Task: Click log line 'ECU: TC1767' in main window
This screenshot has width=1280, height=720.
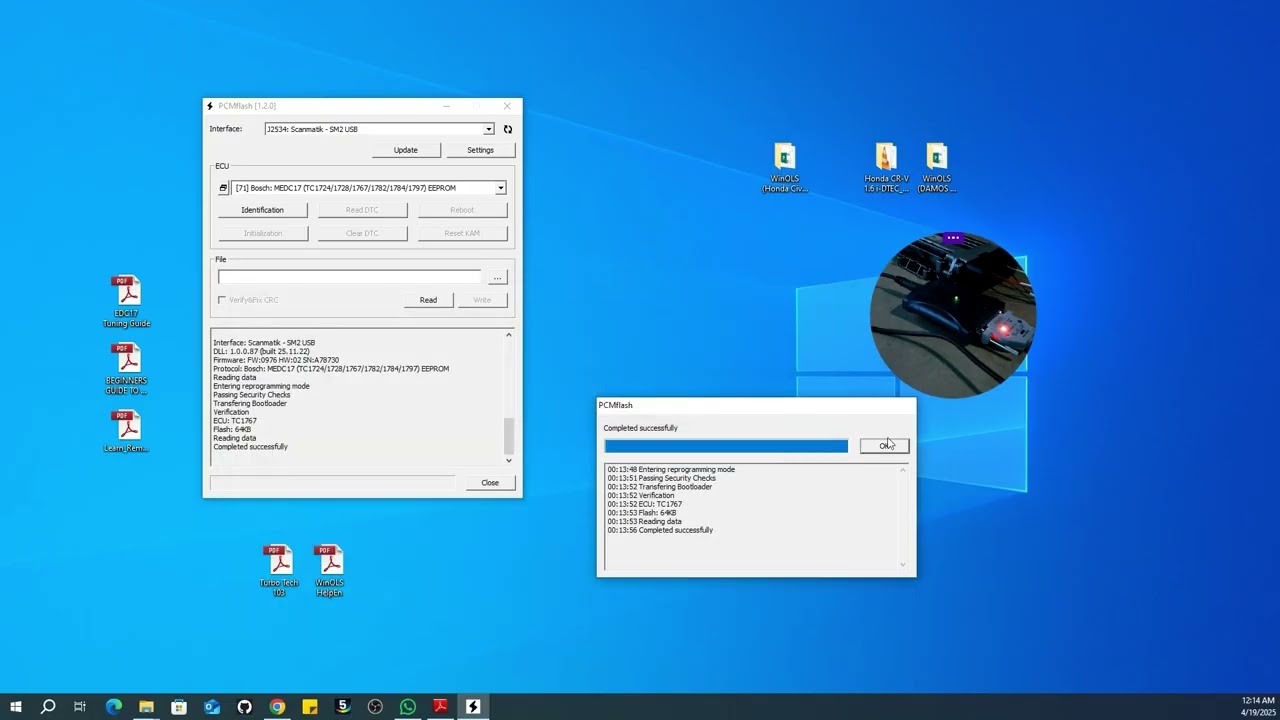Action: 235,421
